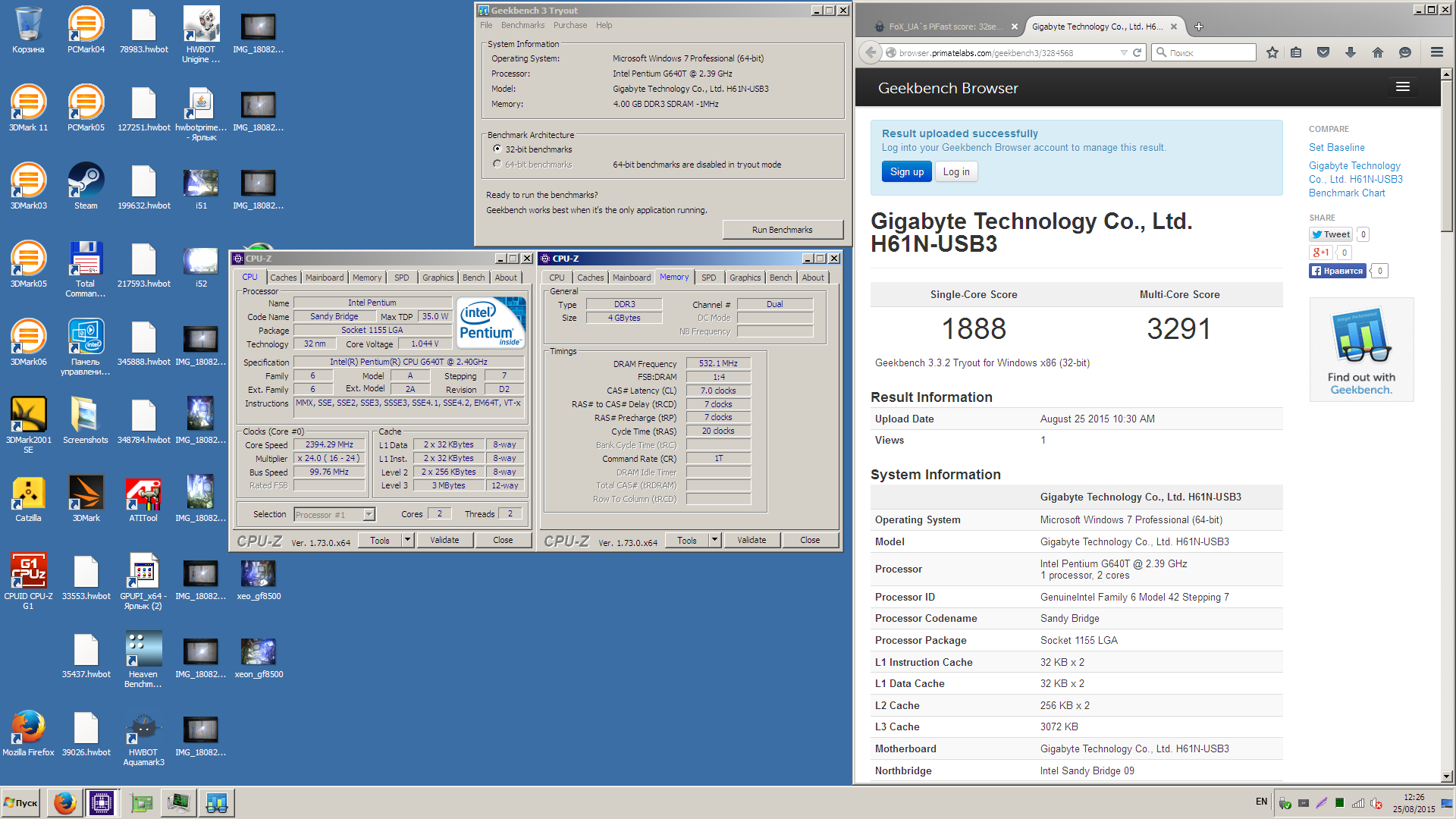
Task: Expand URL bar history dropdown arrow
Action: tap(1124, 52)
